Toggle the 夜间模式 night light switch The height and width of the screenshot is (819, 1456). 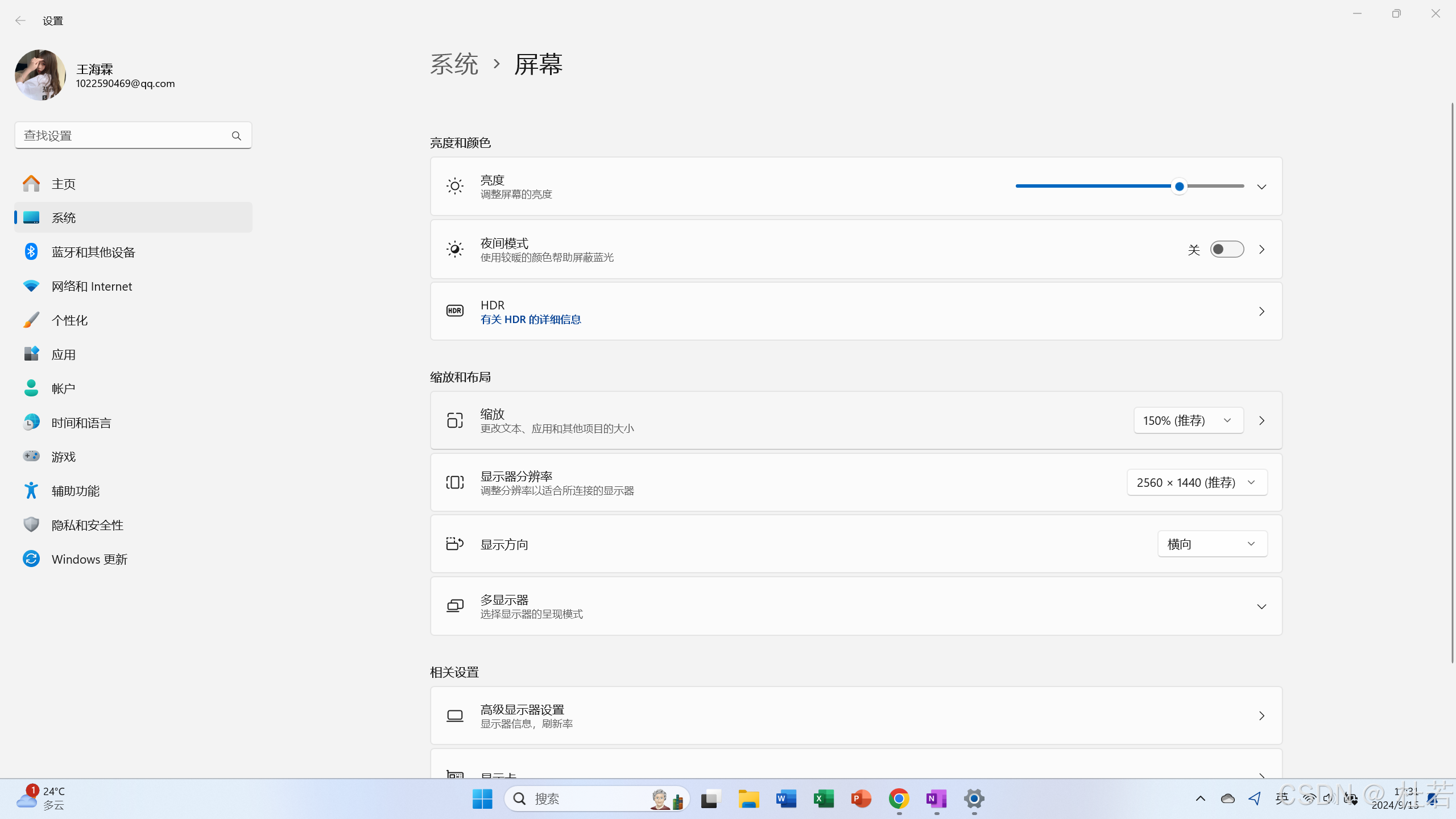click(x=1227, y=249)
